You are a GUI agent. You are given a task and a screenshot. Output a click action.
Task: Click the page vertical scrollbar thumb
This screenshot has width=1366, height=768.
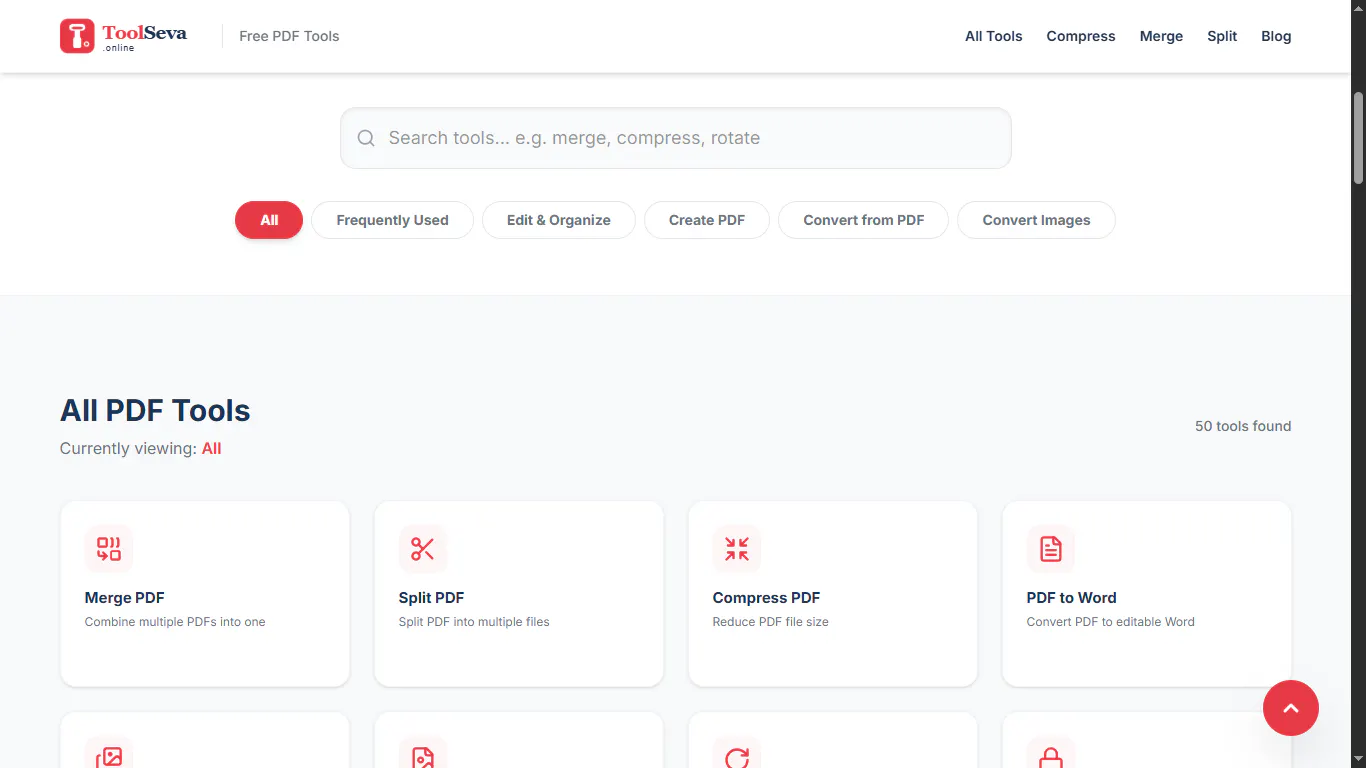[1358, 138]
